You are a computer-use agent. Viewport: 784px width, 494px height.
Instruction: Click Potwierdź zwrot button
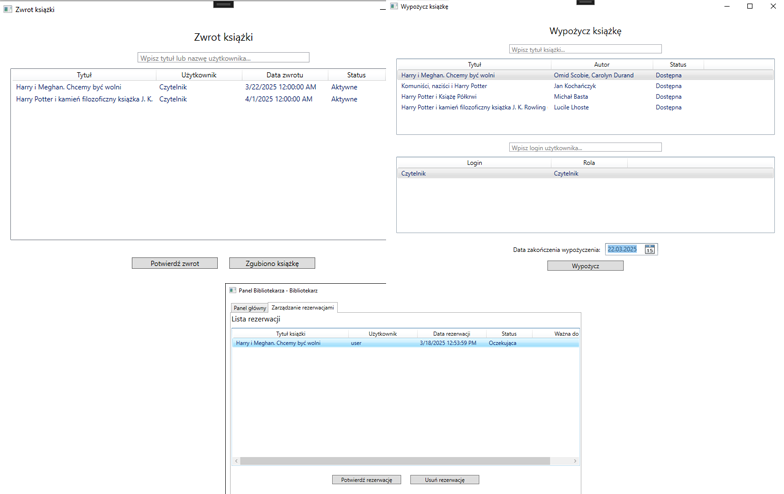pos(174,263)
